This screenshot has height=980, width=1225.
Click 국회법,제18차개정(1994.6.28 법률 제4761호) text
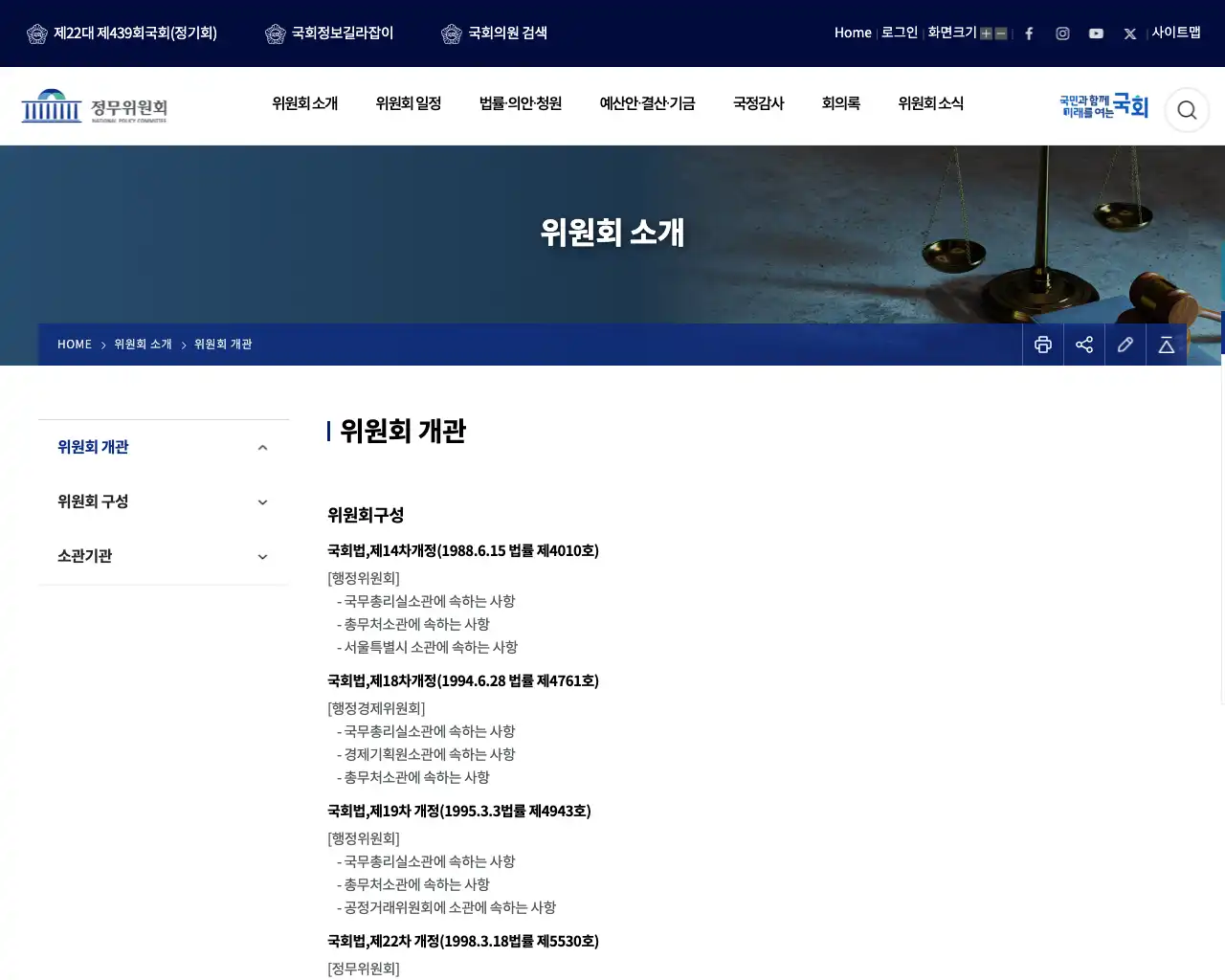point(463,681)
